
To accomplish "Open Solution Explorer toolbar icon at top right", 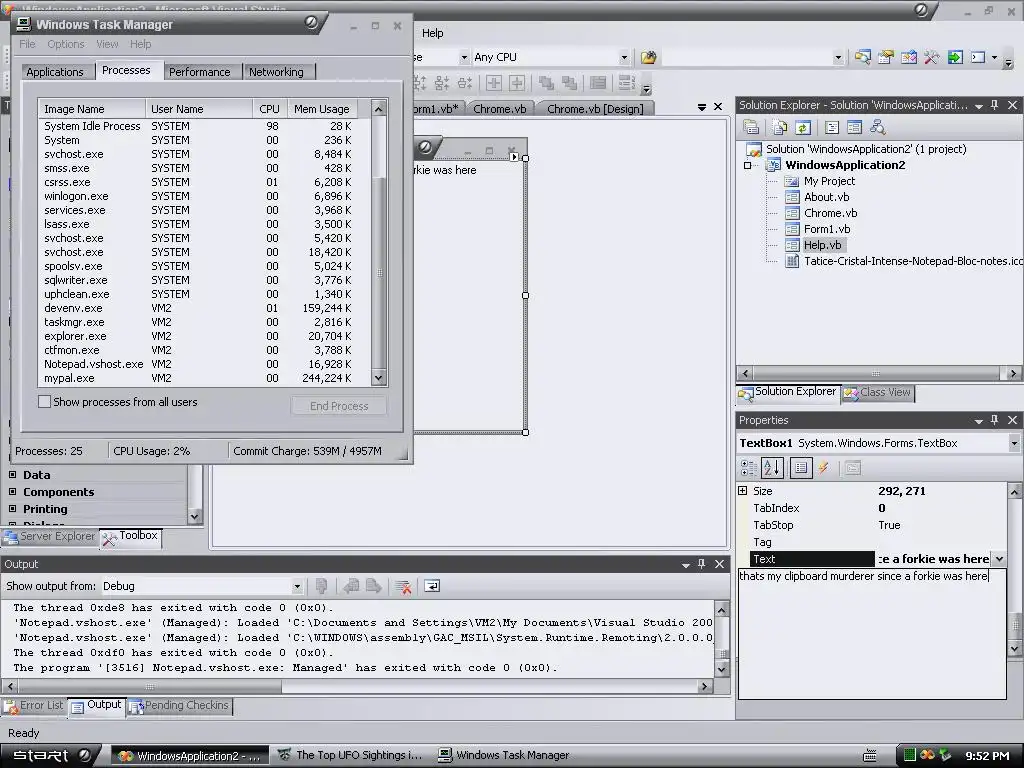I will point(863,57).
